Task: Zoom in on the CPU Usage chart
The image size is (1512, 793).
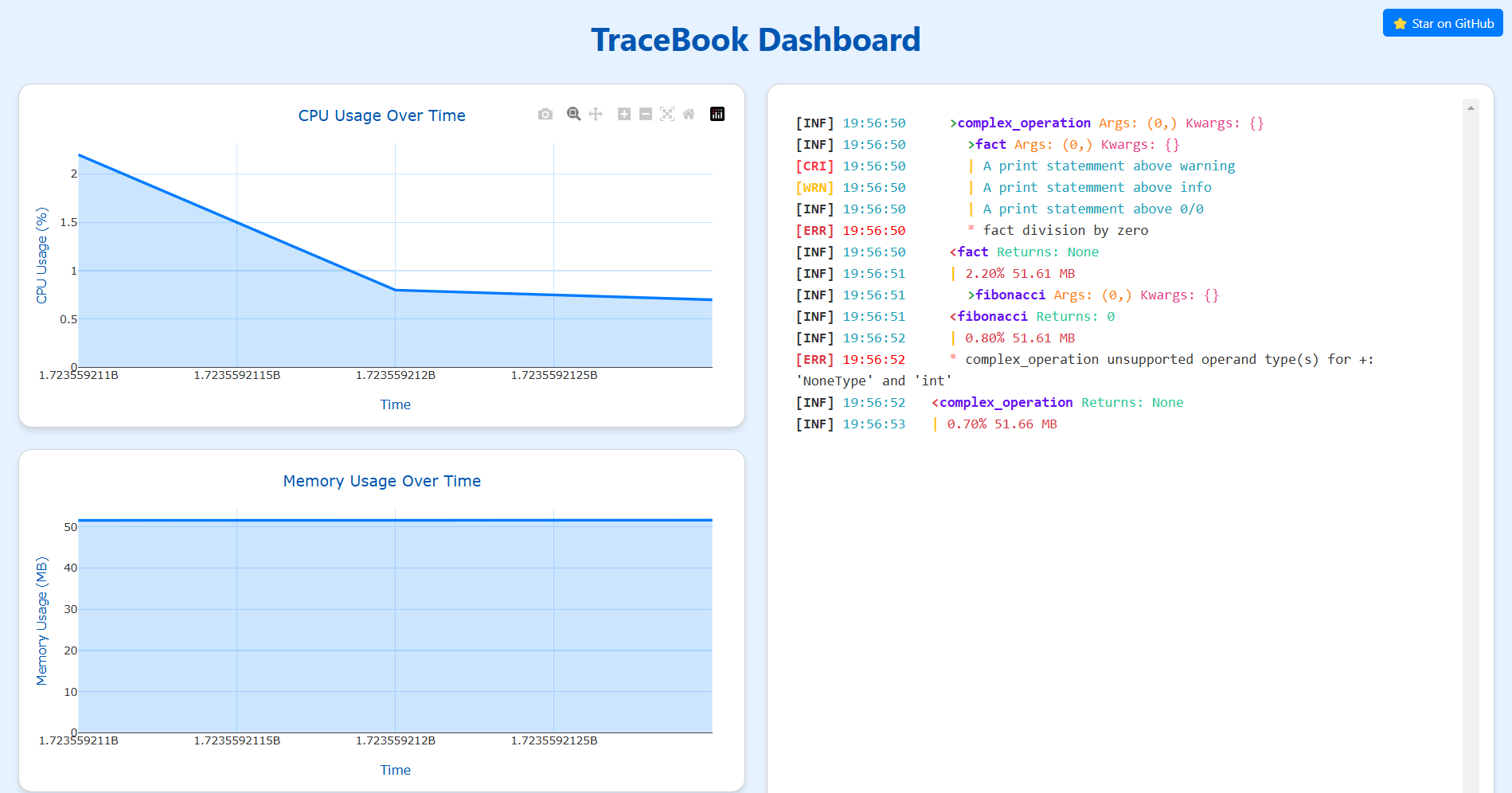Action: (624, 114)
